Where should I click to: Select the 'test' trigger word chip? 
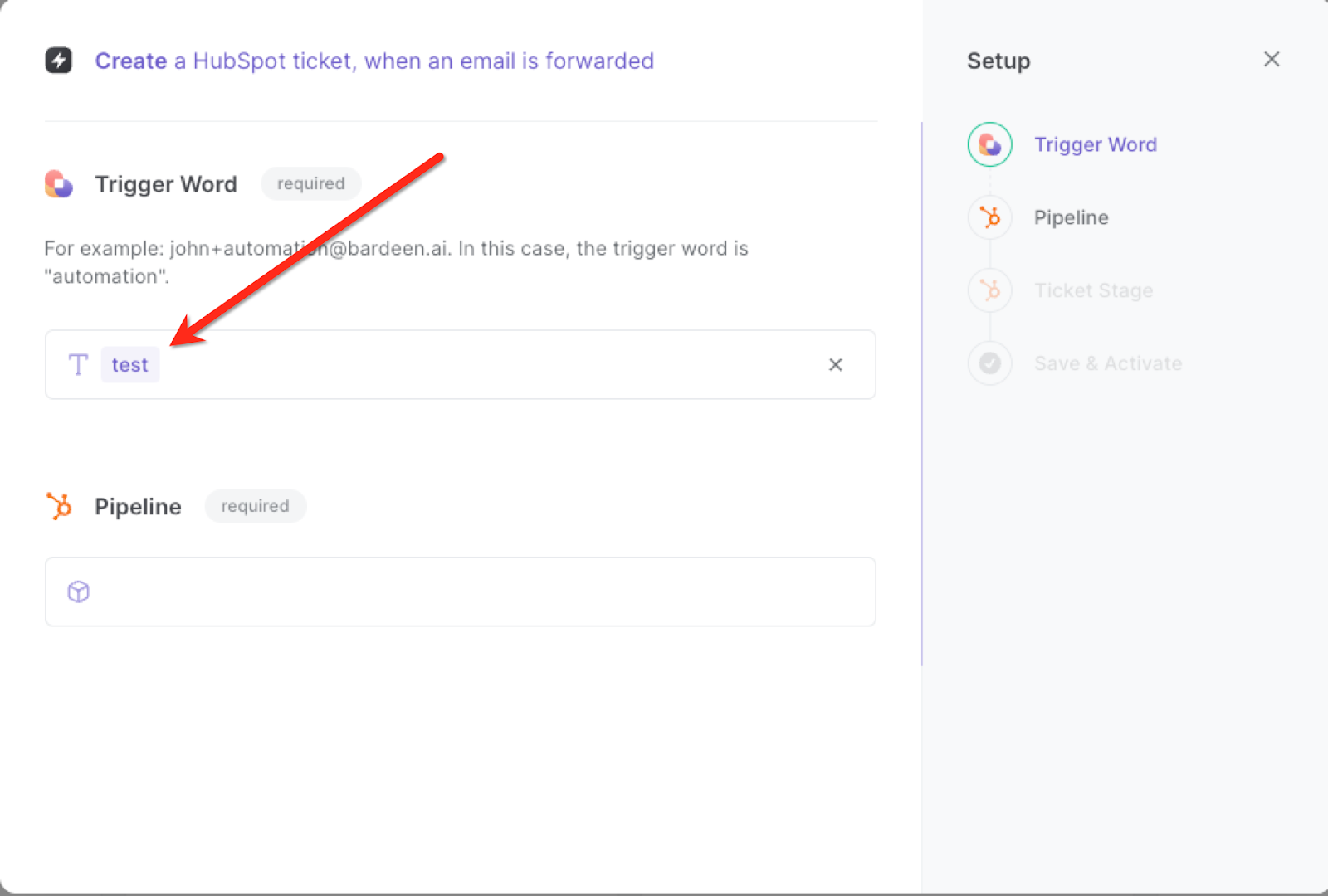click(x=130, y=364)
